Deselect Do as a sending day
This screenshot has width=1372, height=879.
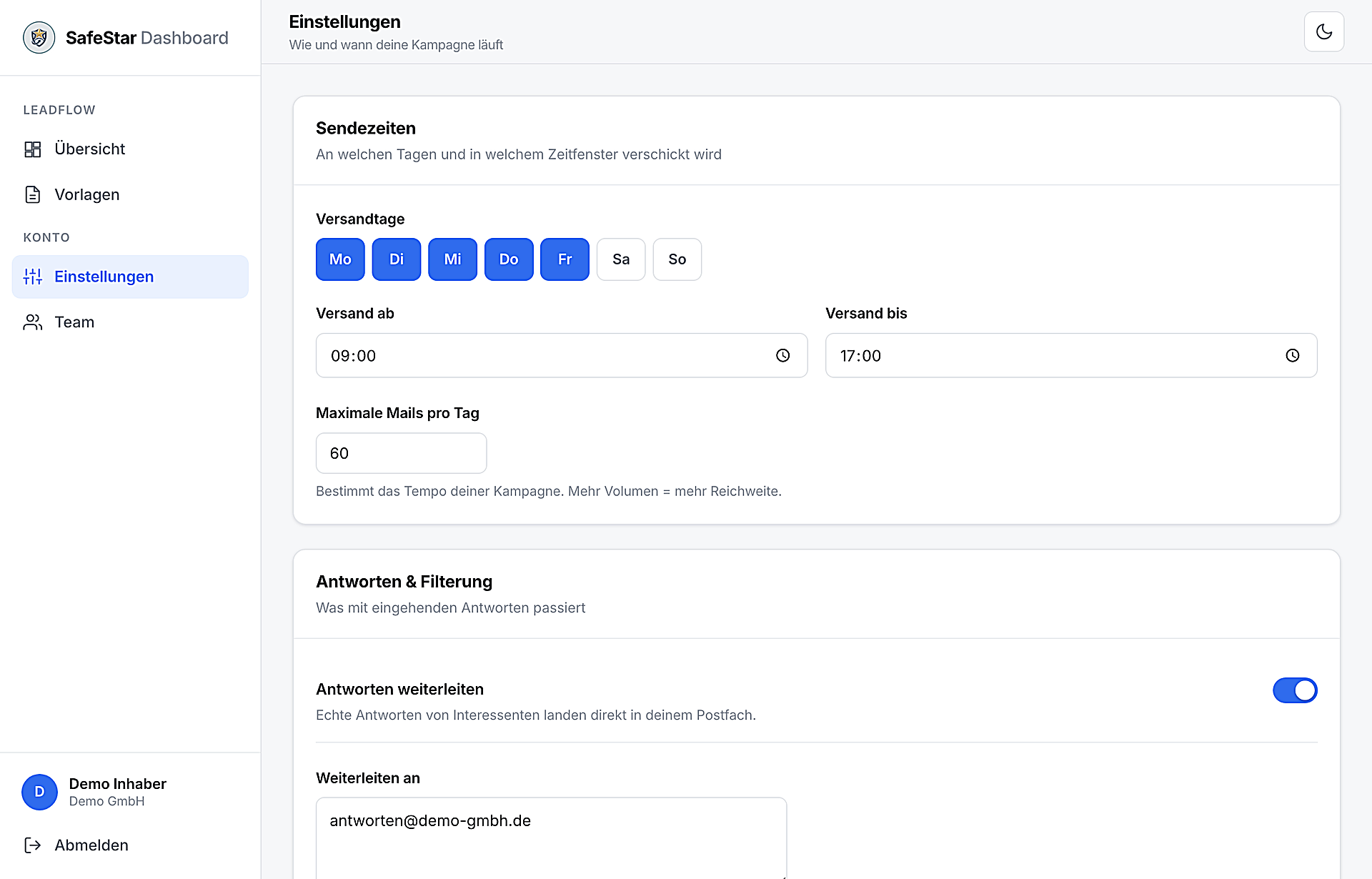[x=509, y=259]
